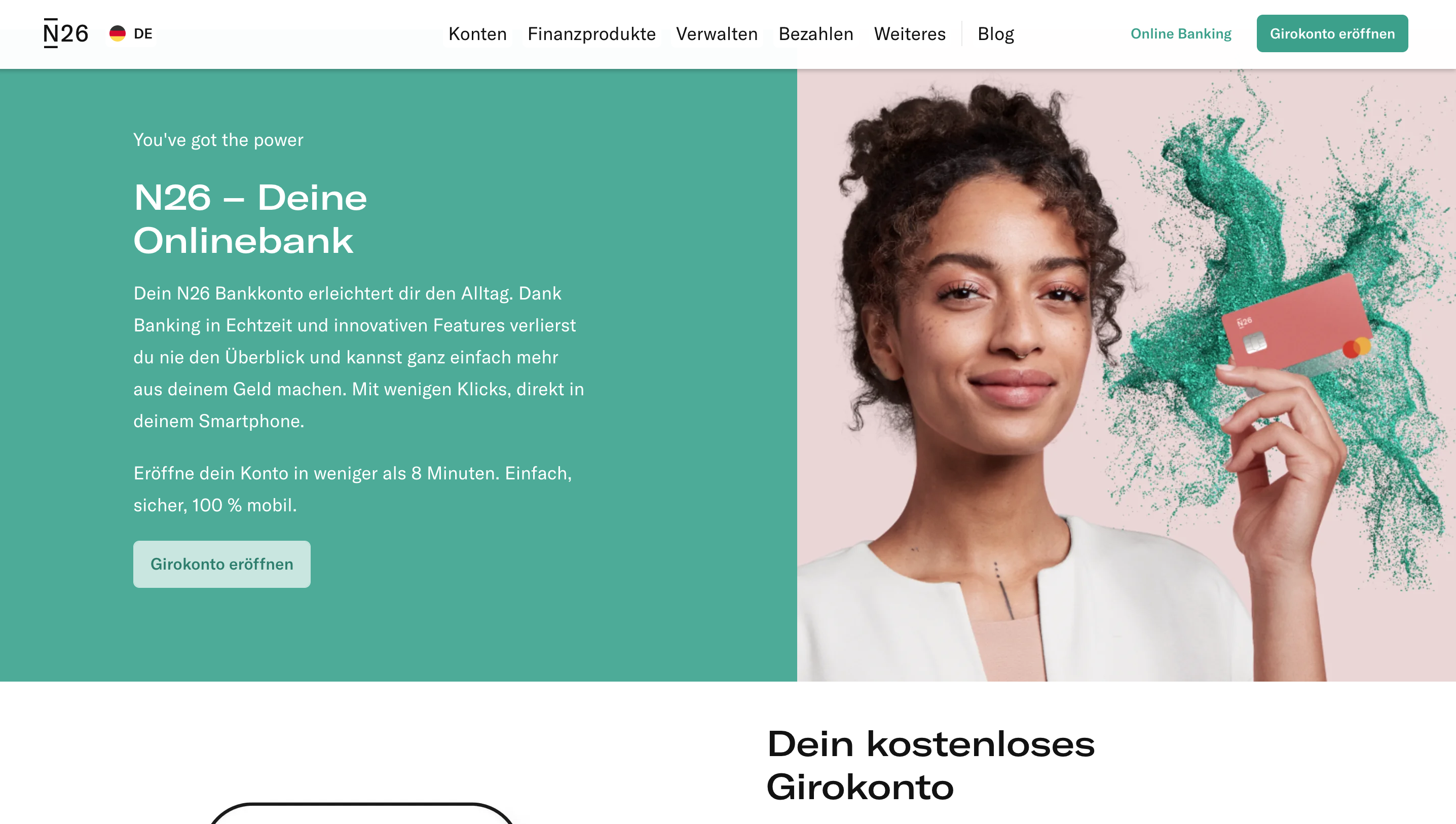
Task: Open the Bezahlen menu
Action: click(x=815, y=34)
